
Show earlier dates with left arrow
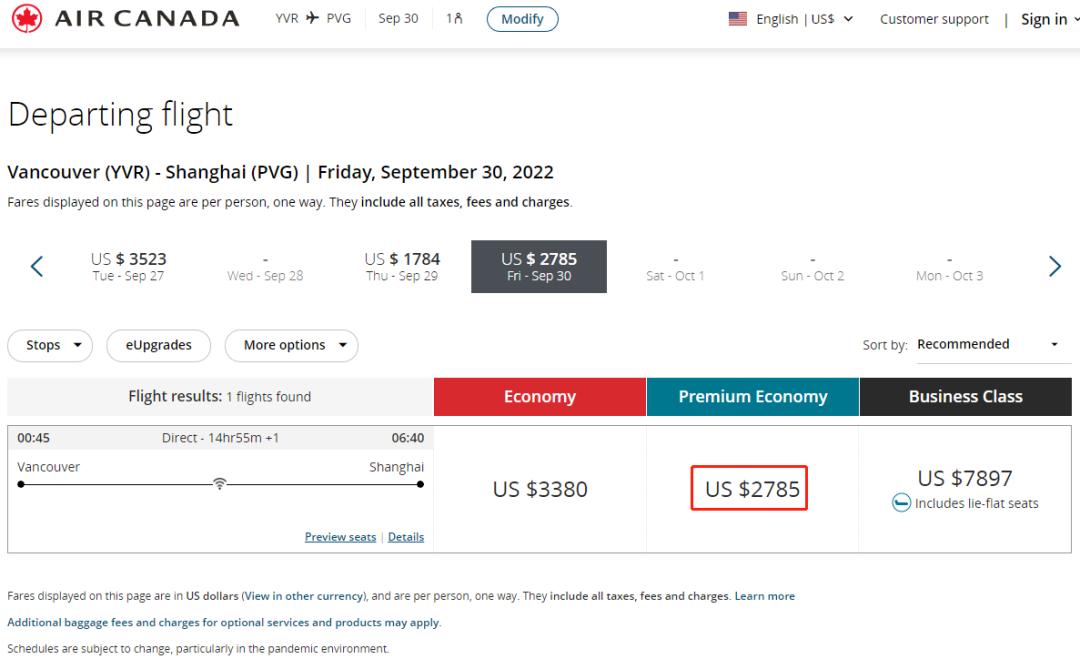click(x=37, y=266)
